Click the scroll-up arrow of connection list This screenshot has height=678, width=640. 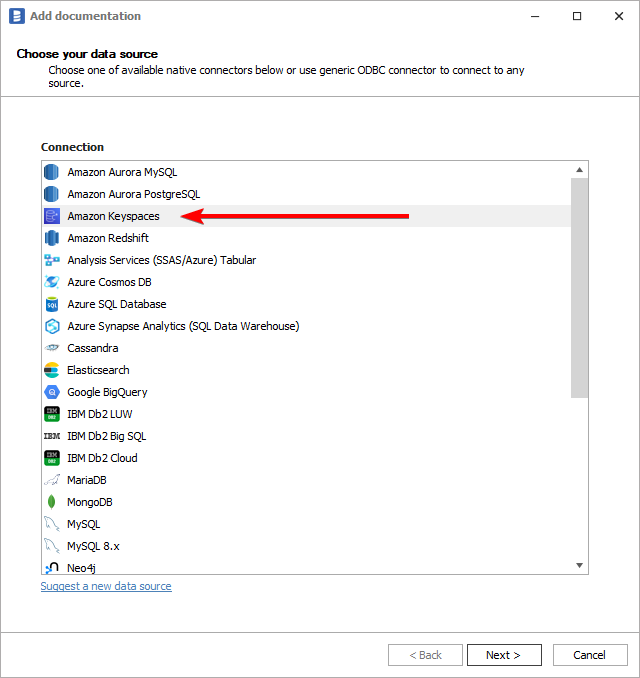579,170
